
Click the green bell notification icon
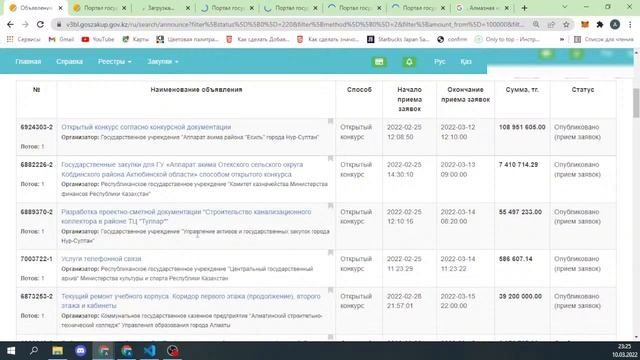click(409, 62)
